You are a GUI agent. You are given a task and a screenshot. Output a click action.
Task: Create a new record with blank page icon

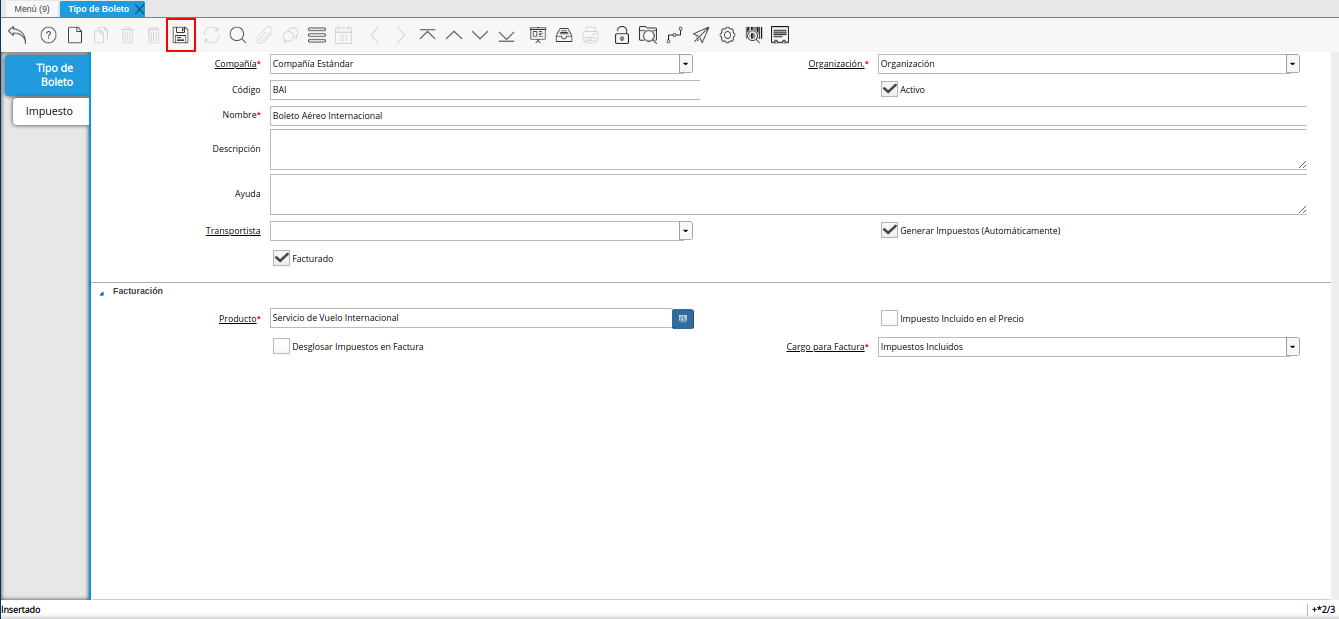coord(75,35)
